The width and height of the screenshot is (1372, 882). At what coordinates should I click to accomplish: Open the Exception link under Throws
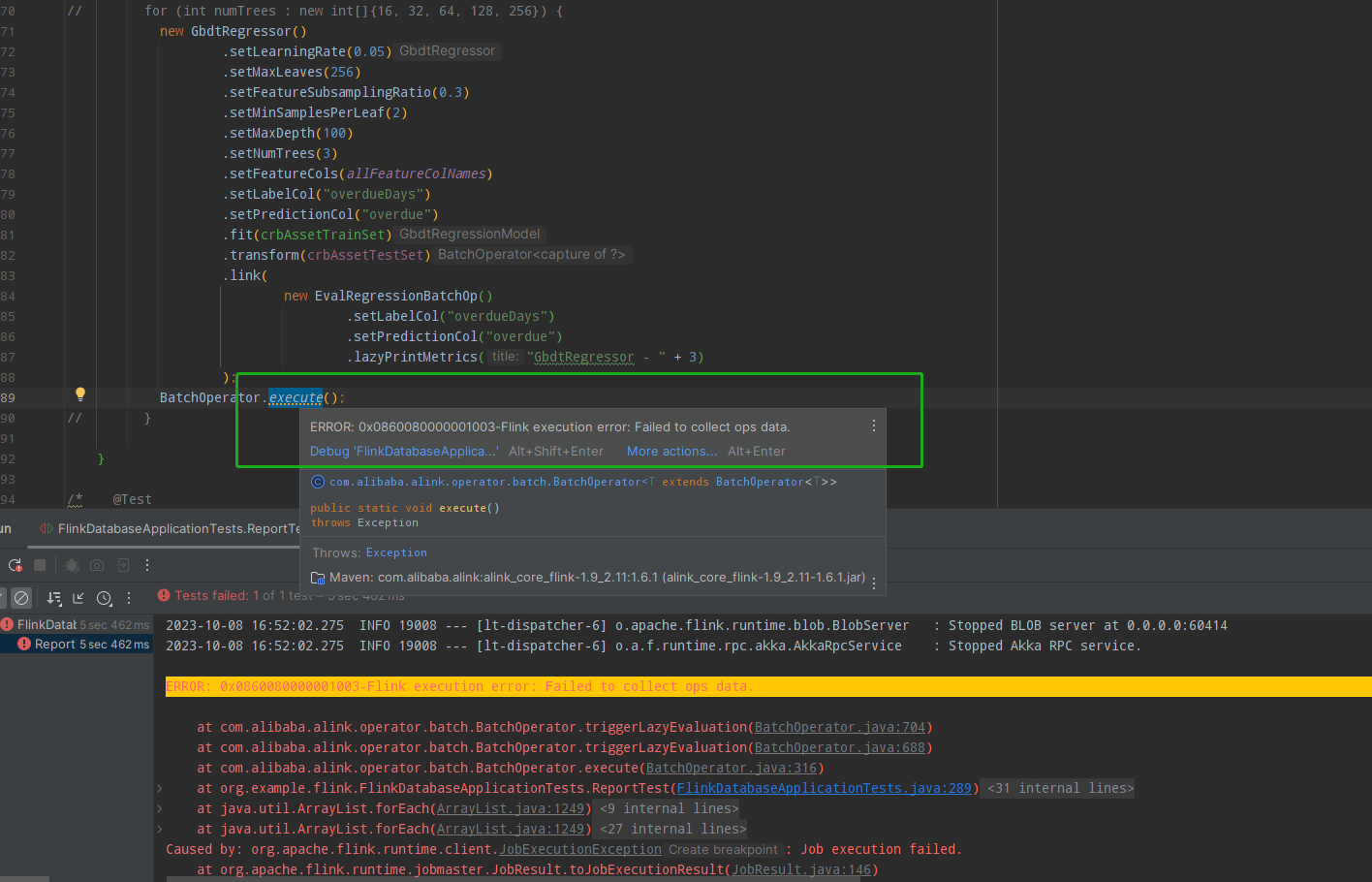(396, 552)
